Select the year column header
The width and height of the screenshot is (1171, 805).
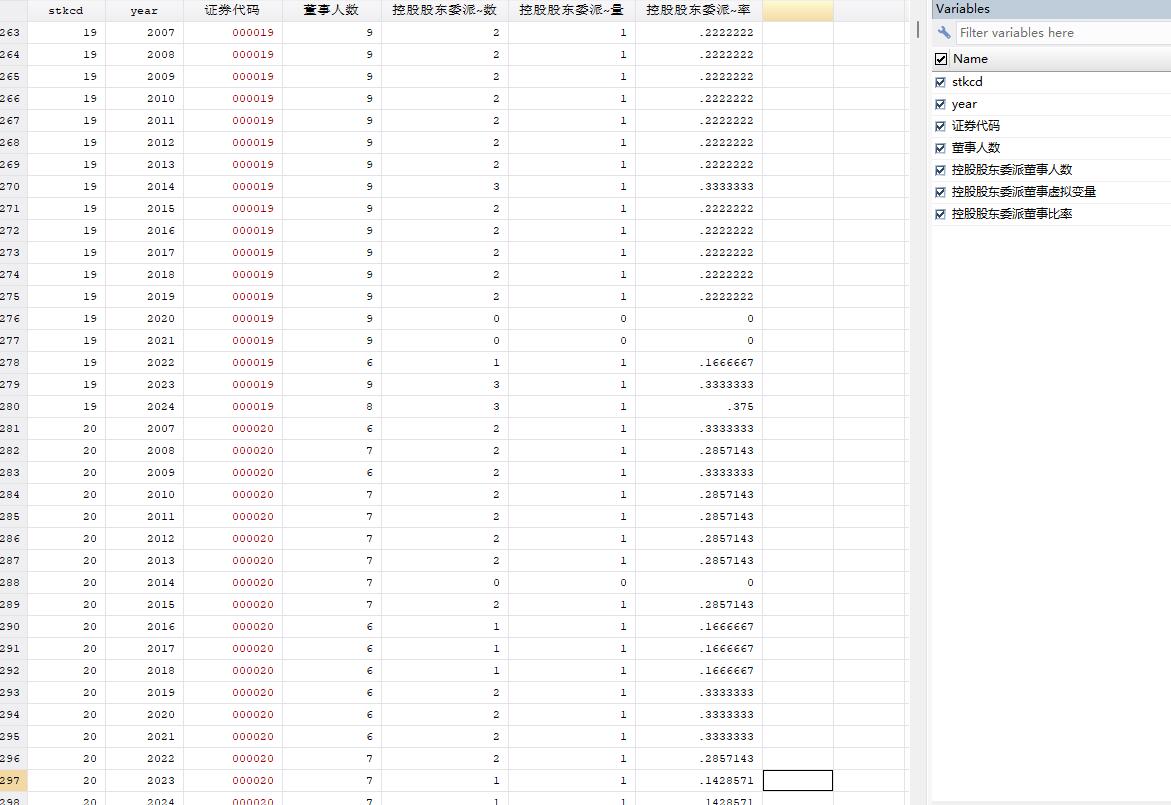click(x=144, y=10)
